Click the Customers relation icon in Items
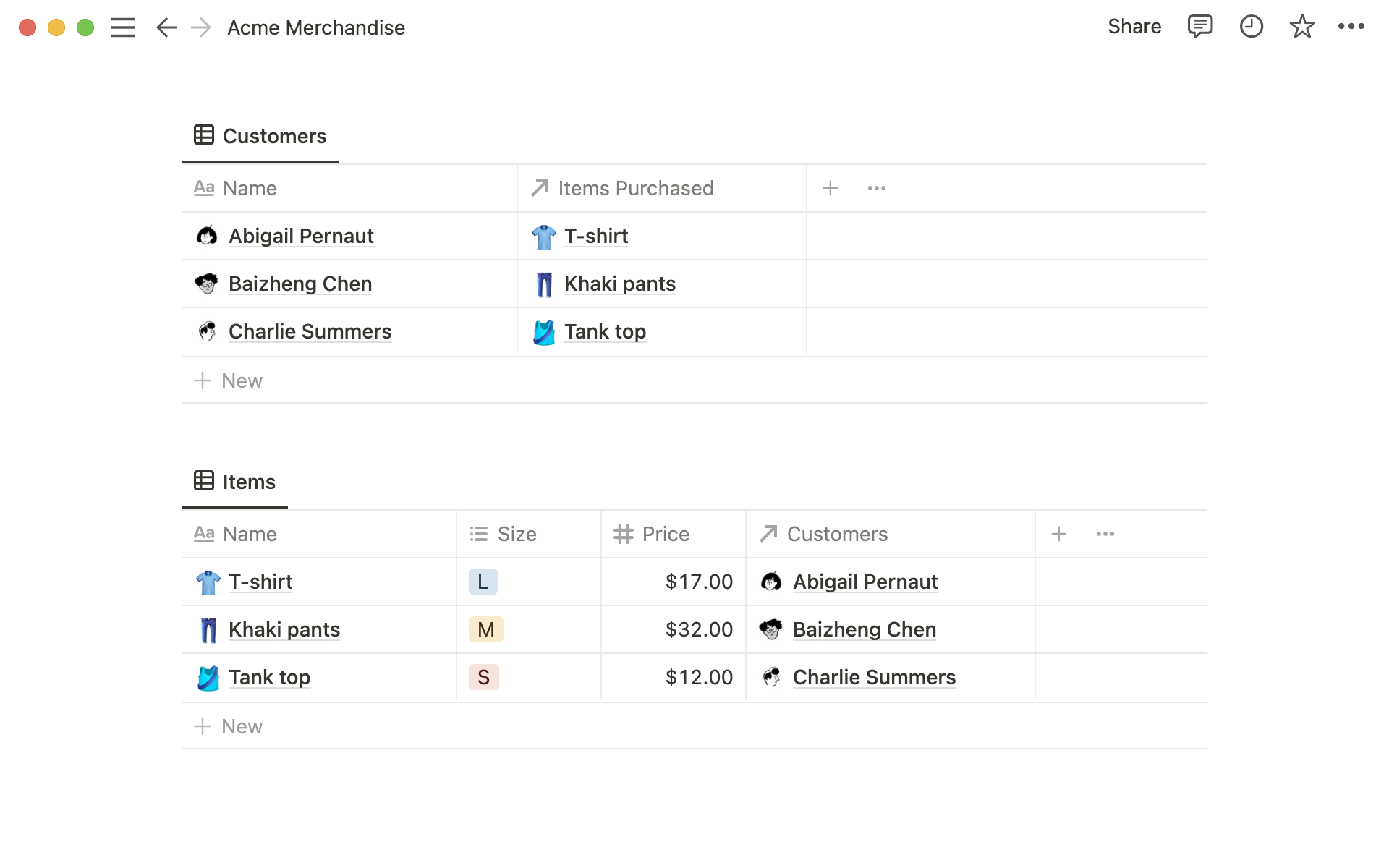1389x868 pixels. [x=768, y=533]
